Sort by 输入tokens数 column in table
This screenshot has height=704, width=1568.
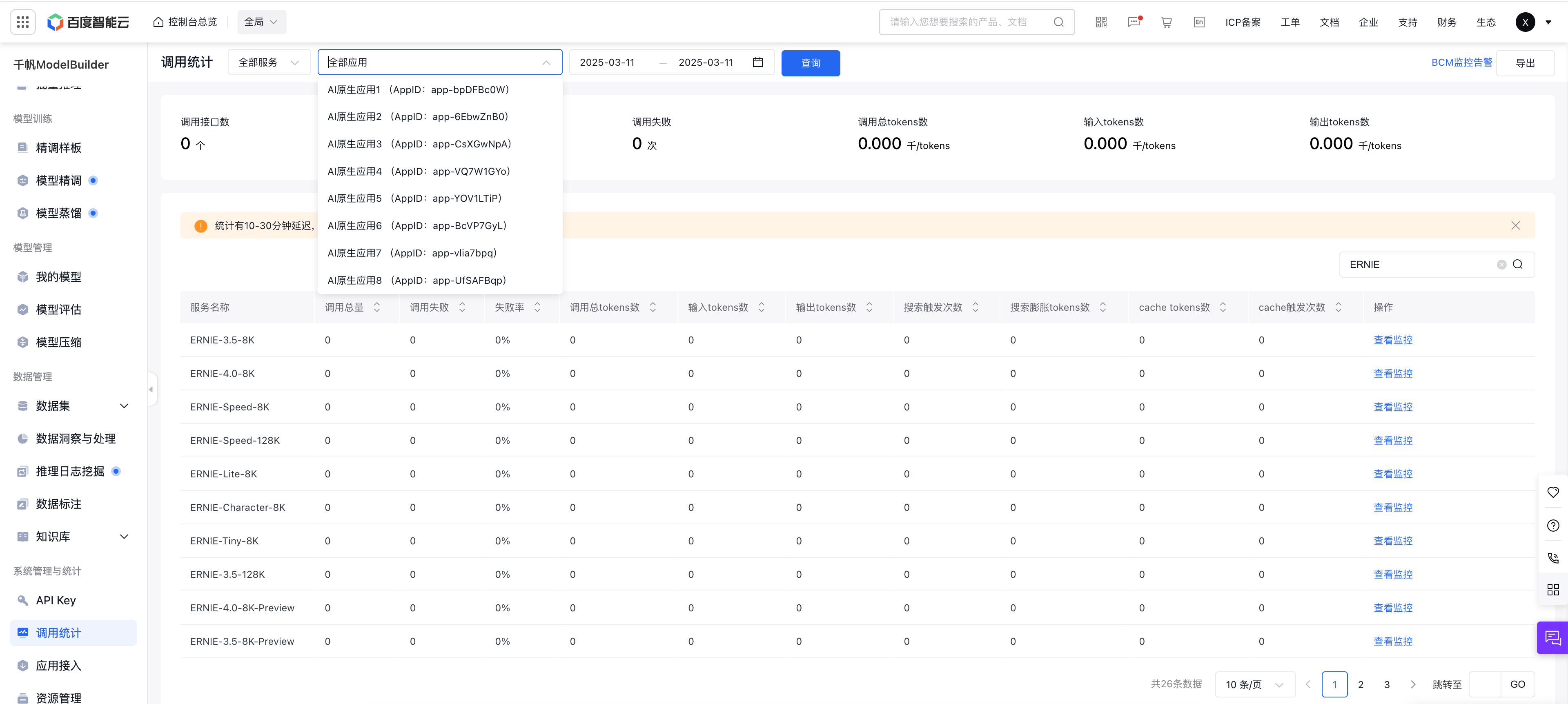[762, 307]
